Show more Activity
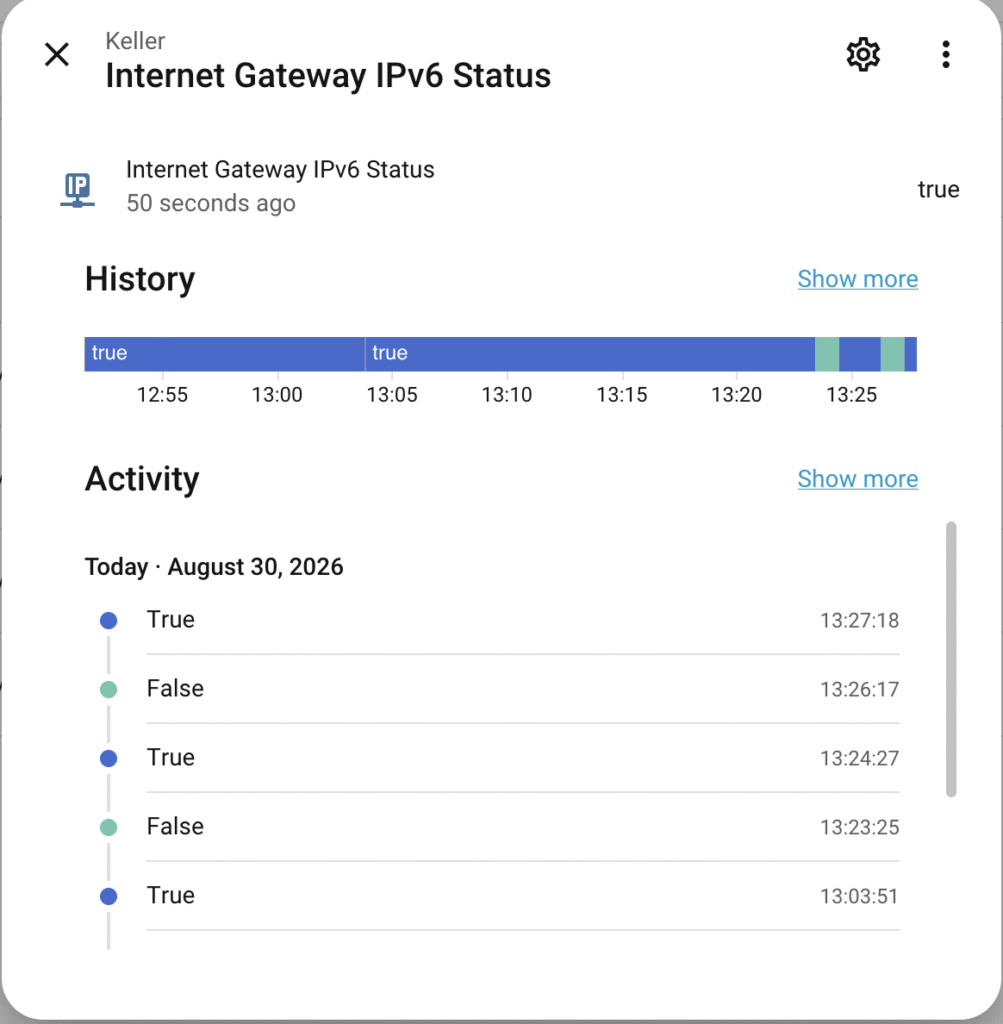Viewport: 1003px width, 1024px height. click(857, 479)
